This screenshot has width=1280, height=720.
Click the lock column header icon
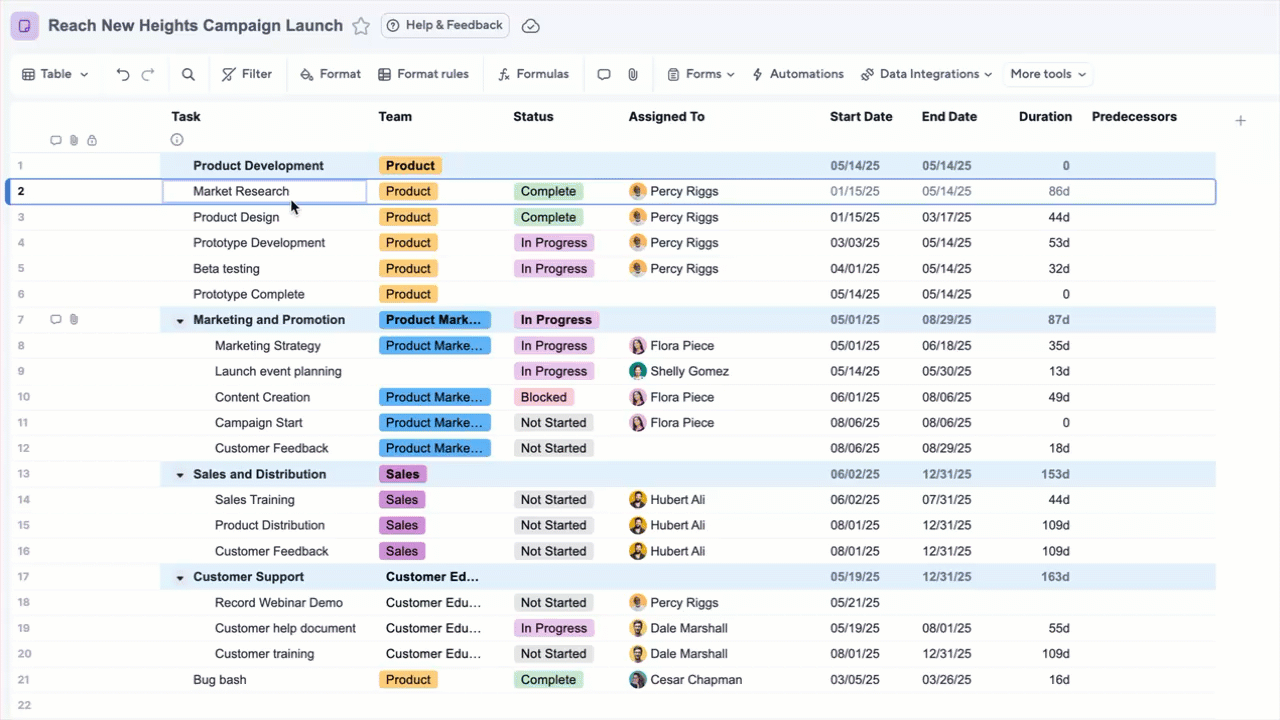click(92, 141)
